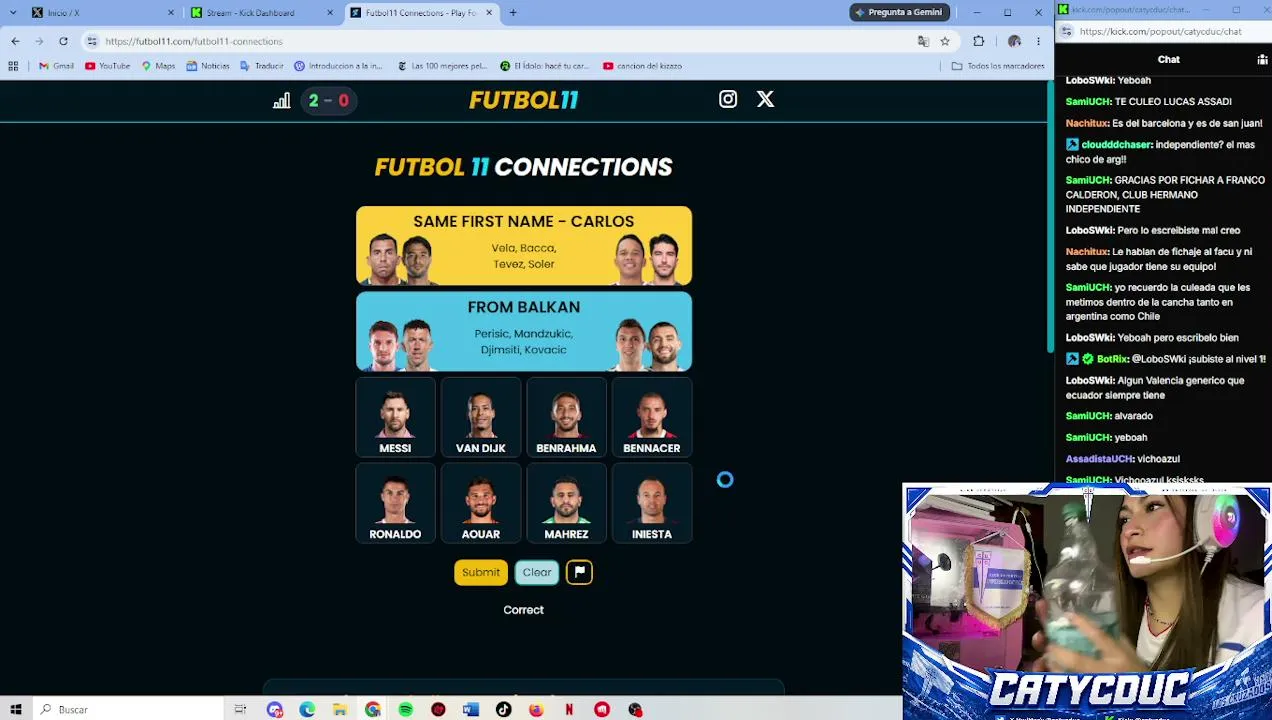
Task: Select the Van Dijk player card
Action: 481,418
